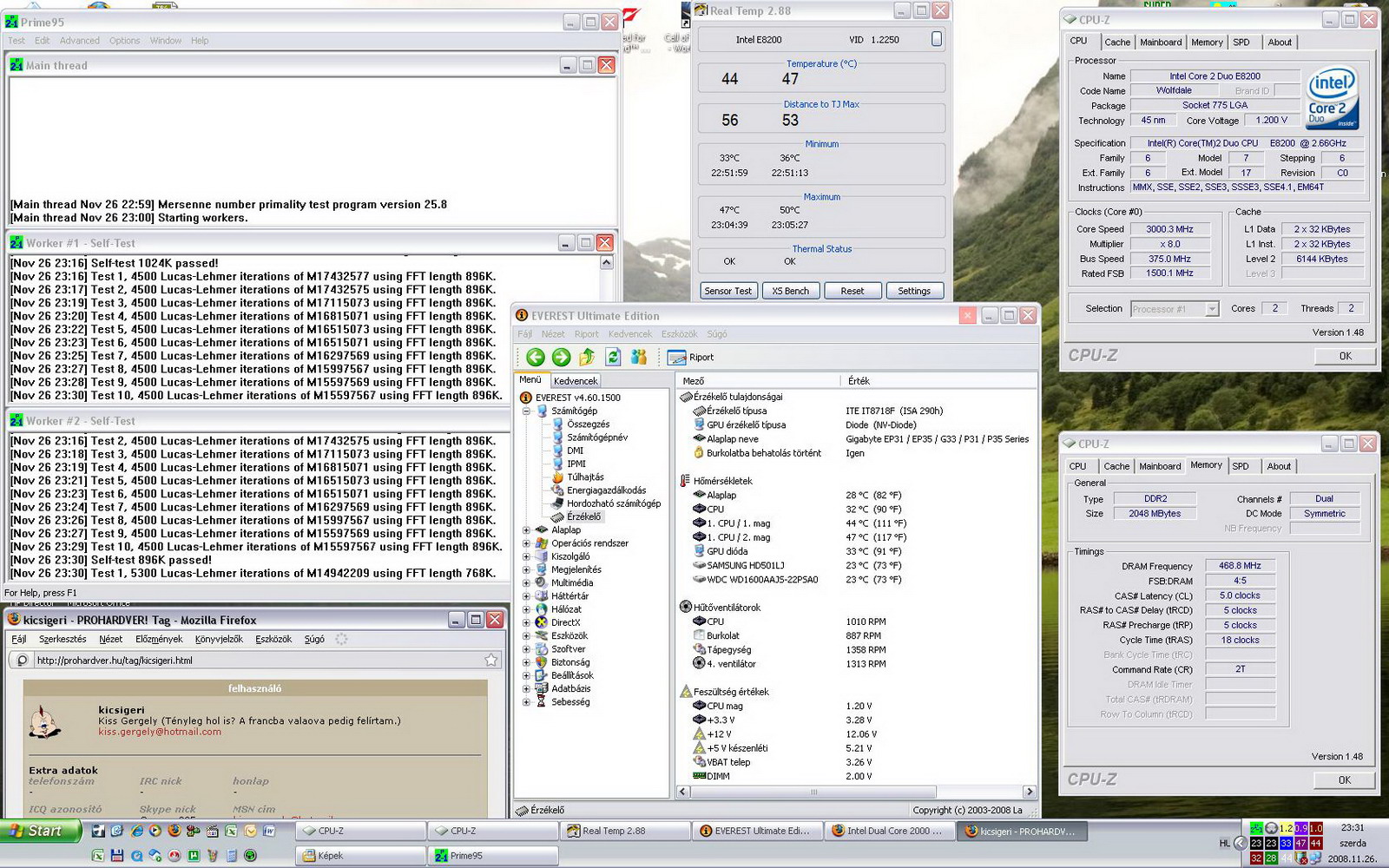Click the network connection tray icon

point(1315,858)
